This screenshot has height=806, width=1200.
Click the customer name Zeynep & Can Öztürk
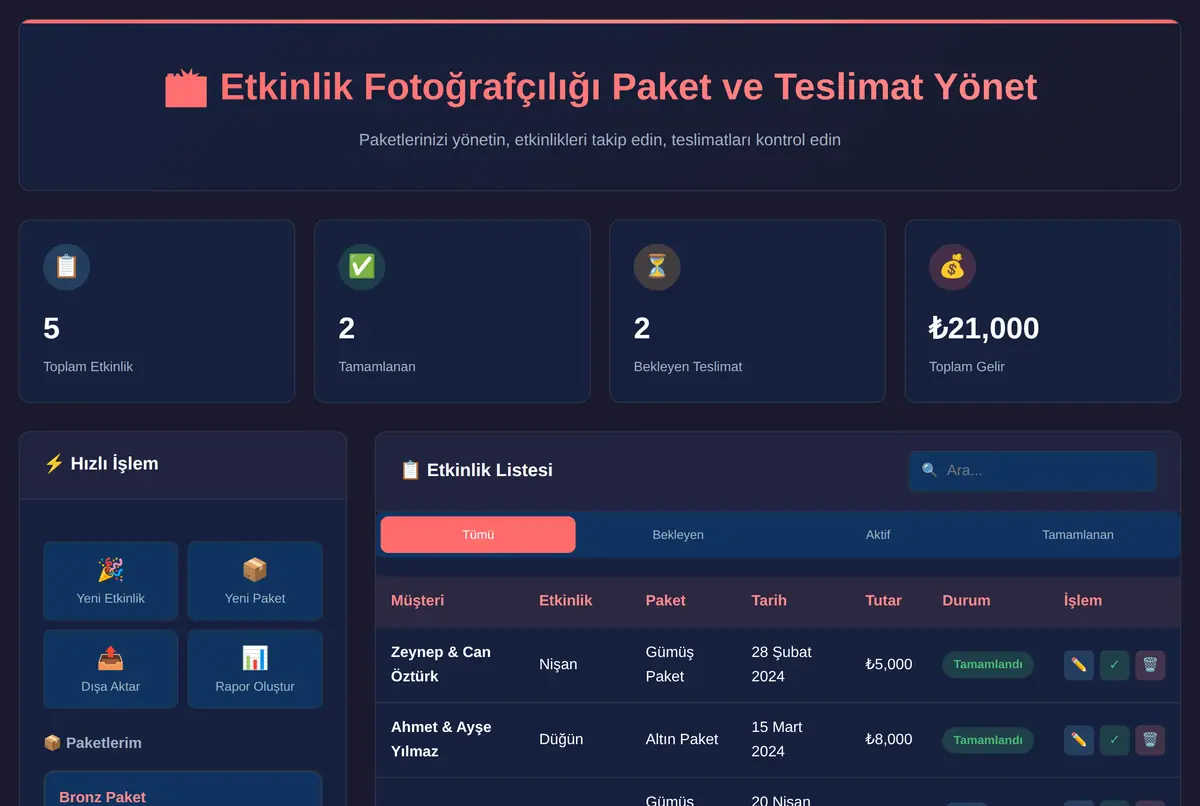coord(441,664)
